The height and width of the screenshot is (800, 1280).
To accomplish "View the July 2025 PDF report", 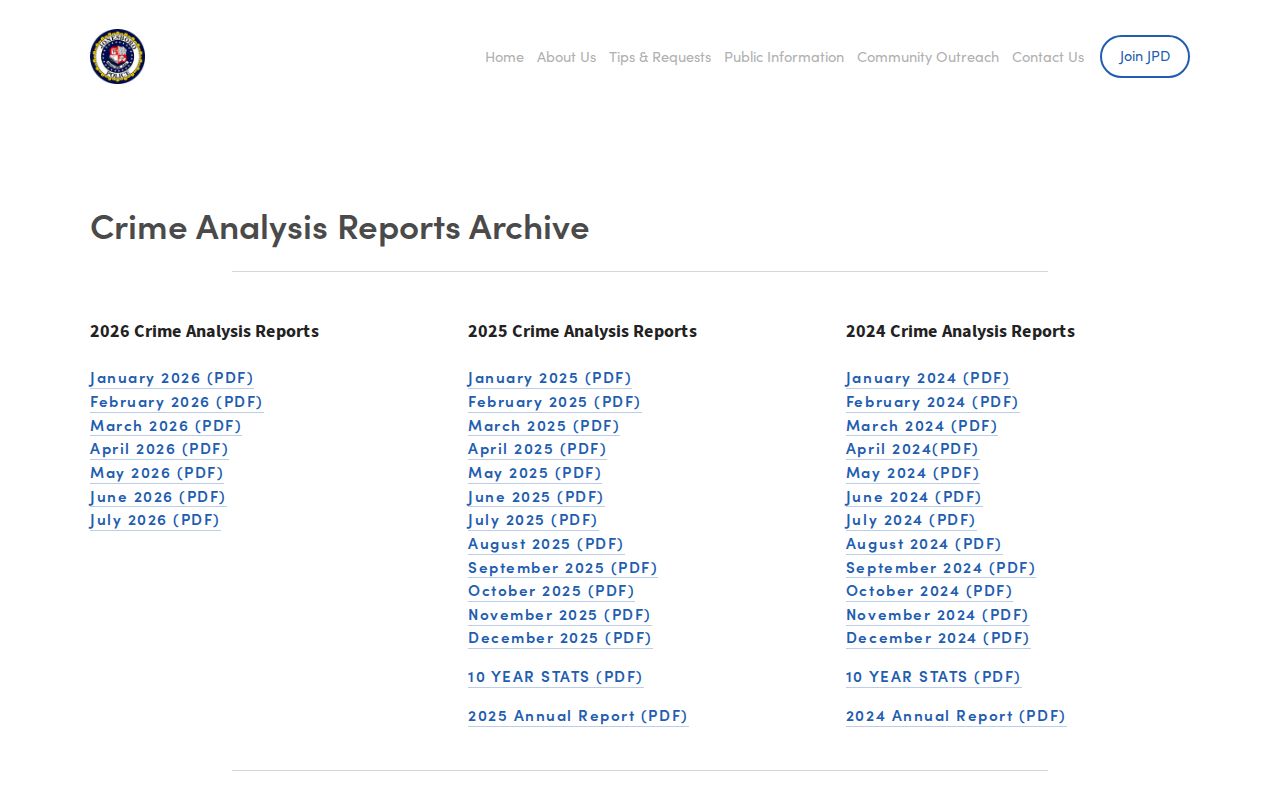I will coord(533,520).
